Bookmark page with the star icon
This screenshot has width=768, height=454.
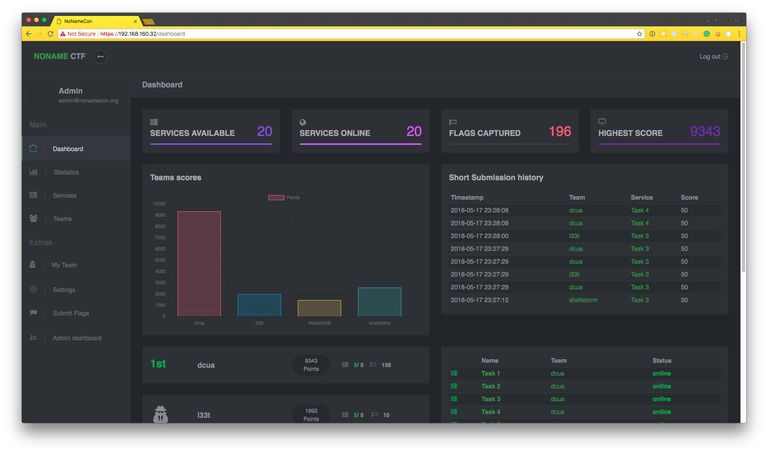pos(639,34)
